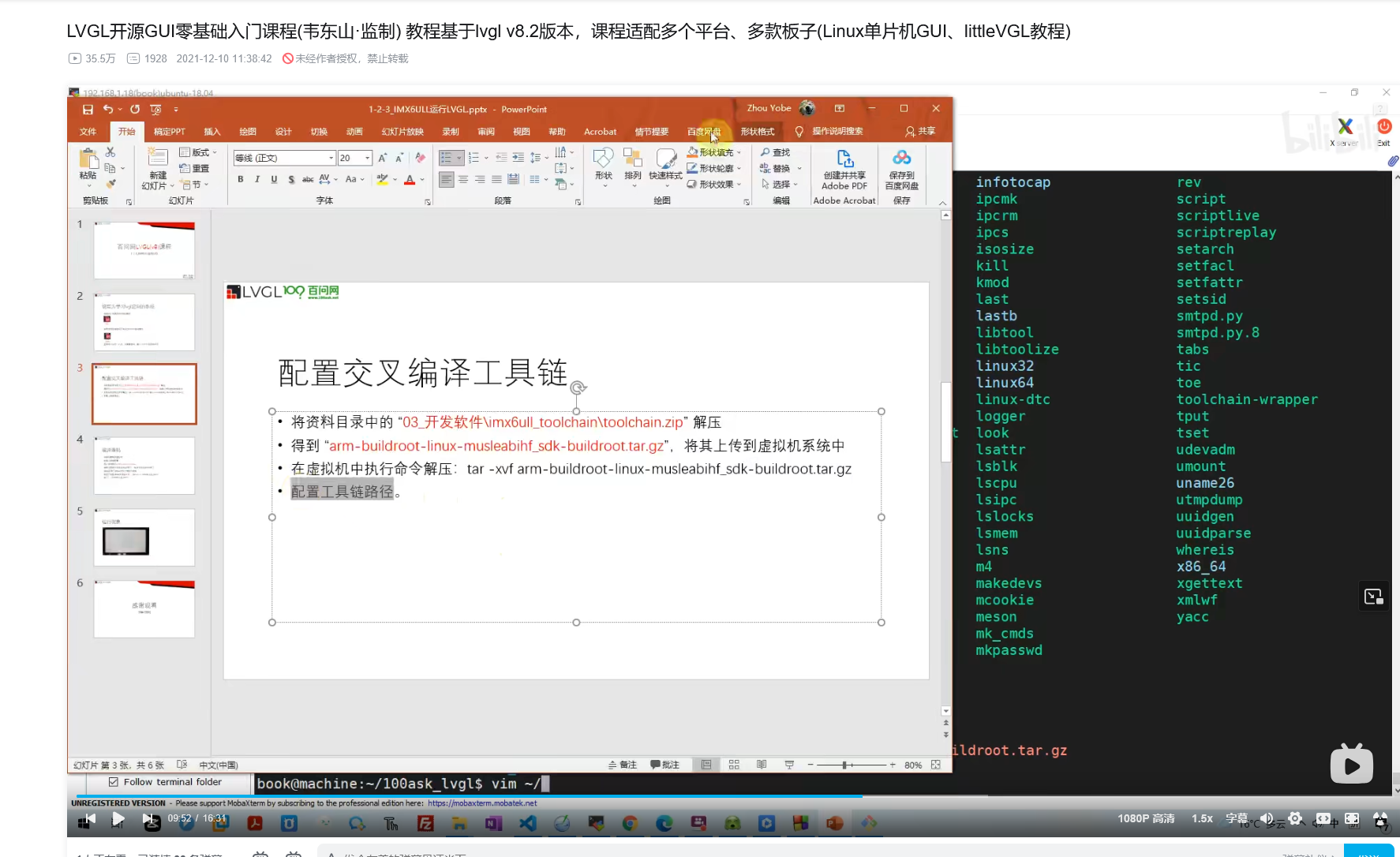Apply italic formatting to text
This screenshot has height=857, width=1400.
pos(257,180)
